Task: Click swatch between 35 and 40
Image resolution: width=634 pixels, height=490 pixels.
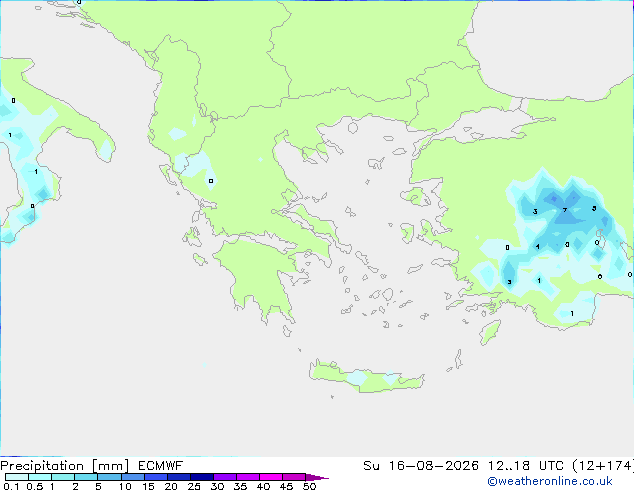Action: pos(248,477)
